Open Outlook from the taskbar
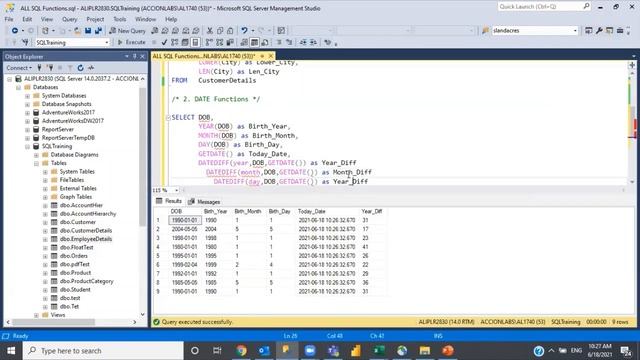 (264, 351)
